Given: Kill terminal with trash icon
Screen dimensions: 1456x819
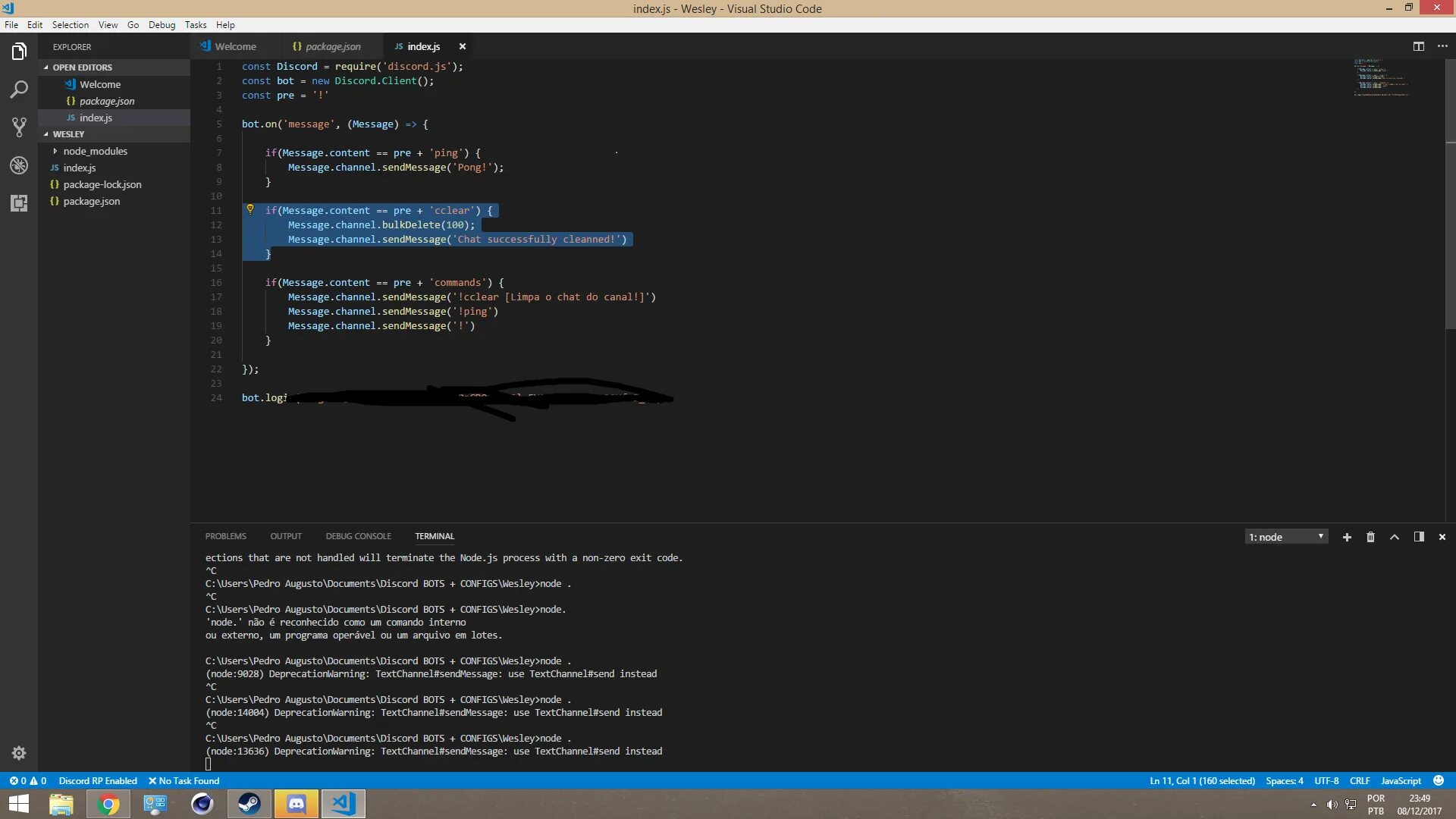Looking at the screenshot, I should tap(1370, 537).
